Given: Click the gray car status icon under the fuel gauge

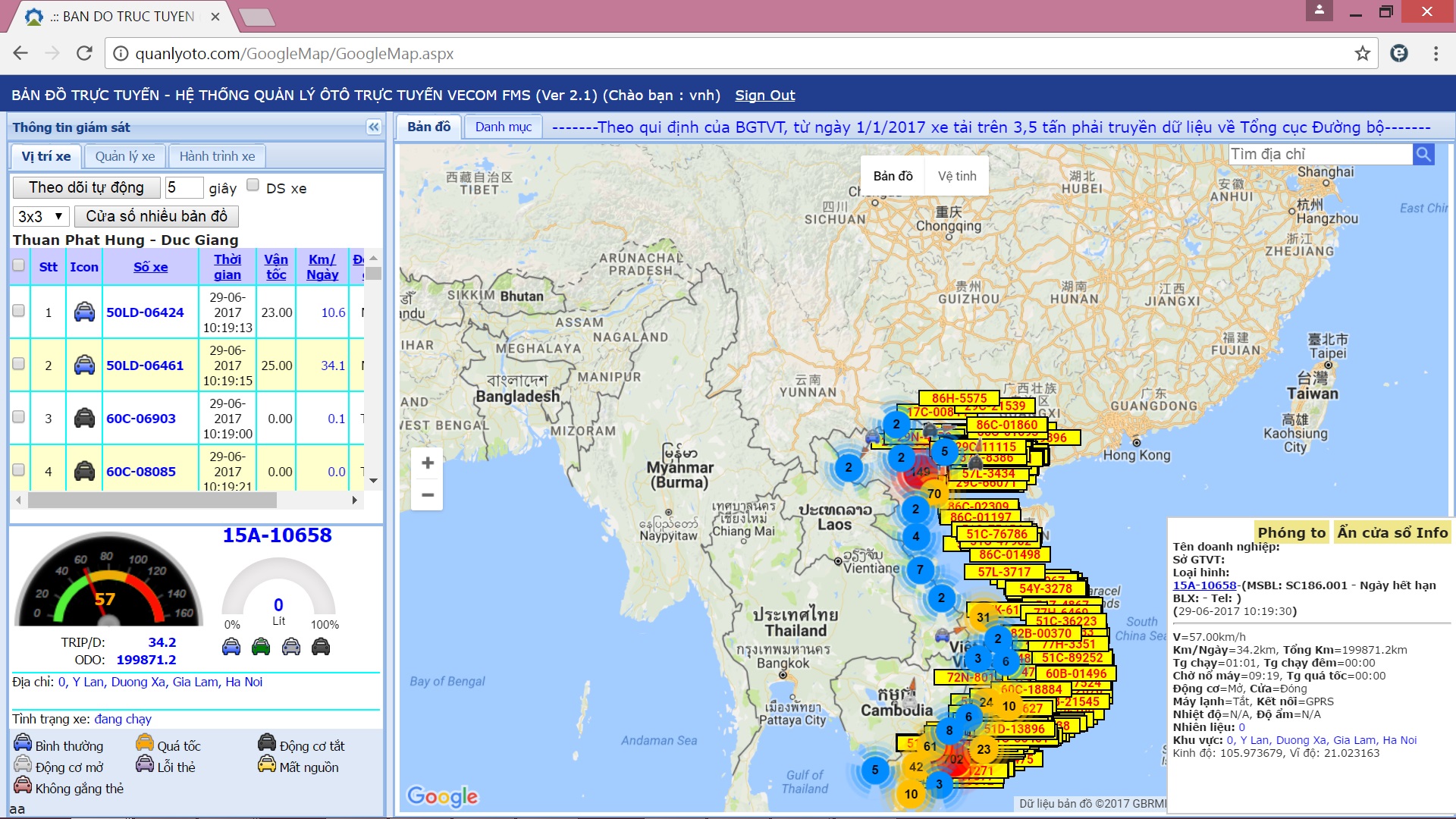Looking at the screenshot, I should tap(291, 647).
